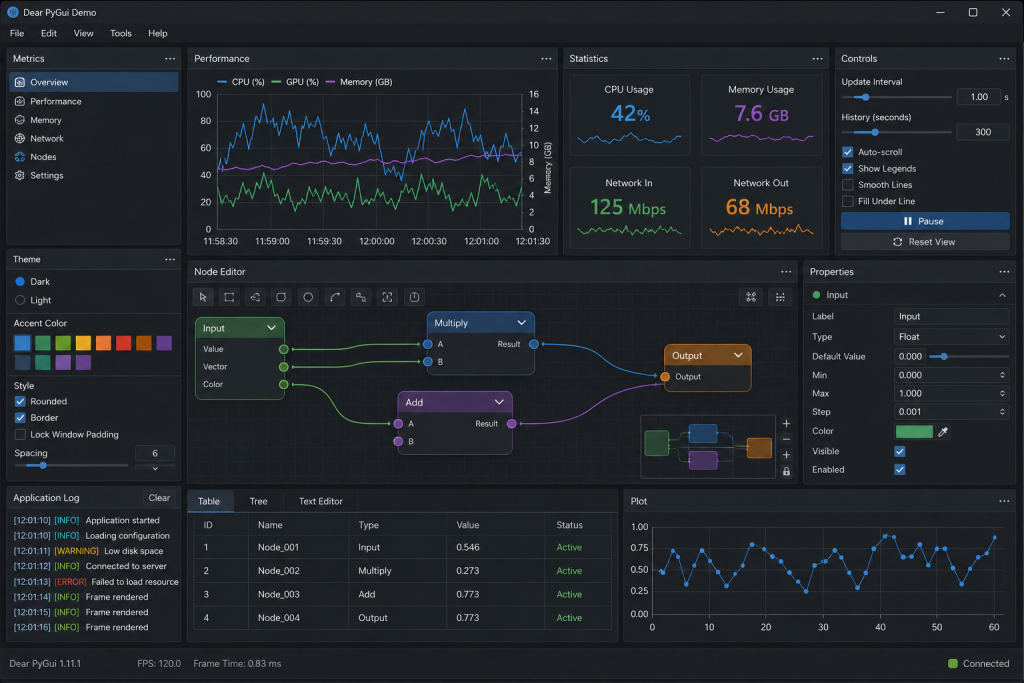Select the Light theme radio button

point(20,300)
